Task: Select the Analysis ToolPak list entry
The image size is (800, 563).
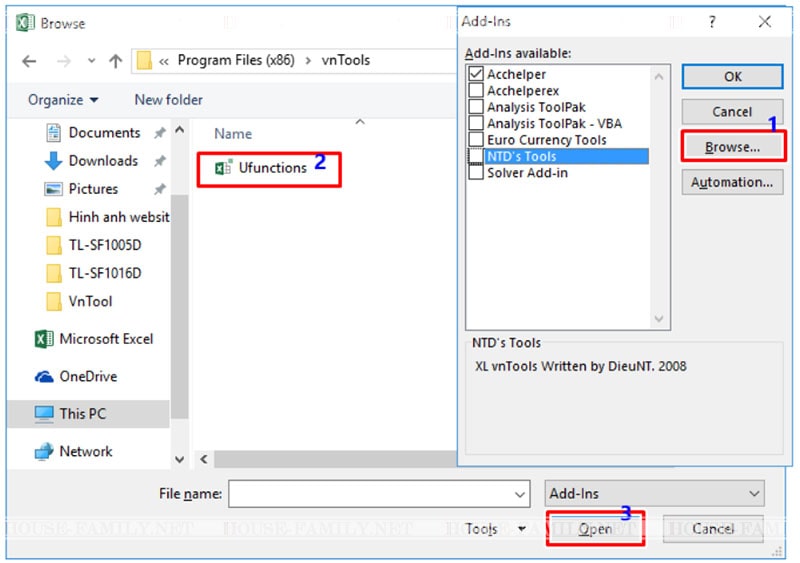Action: pos(536,107)
